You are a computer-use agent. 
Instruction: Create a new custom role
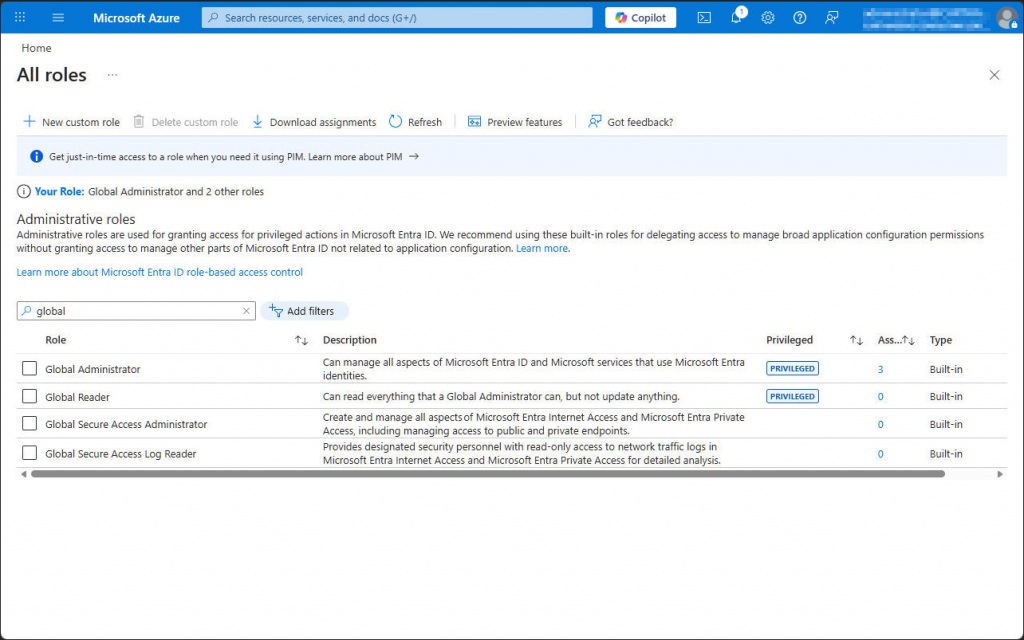[70, 121]
